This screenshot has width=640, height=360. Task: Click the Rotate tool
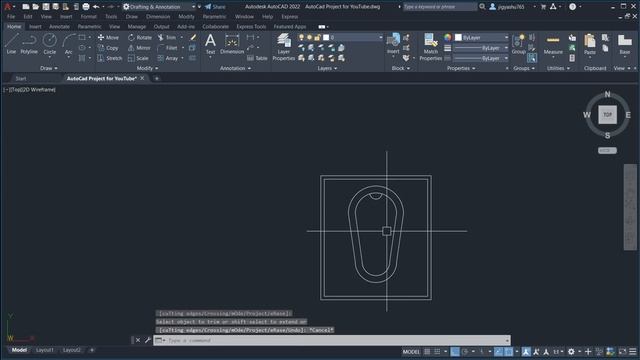click(140, 37)
